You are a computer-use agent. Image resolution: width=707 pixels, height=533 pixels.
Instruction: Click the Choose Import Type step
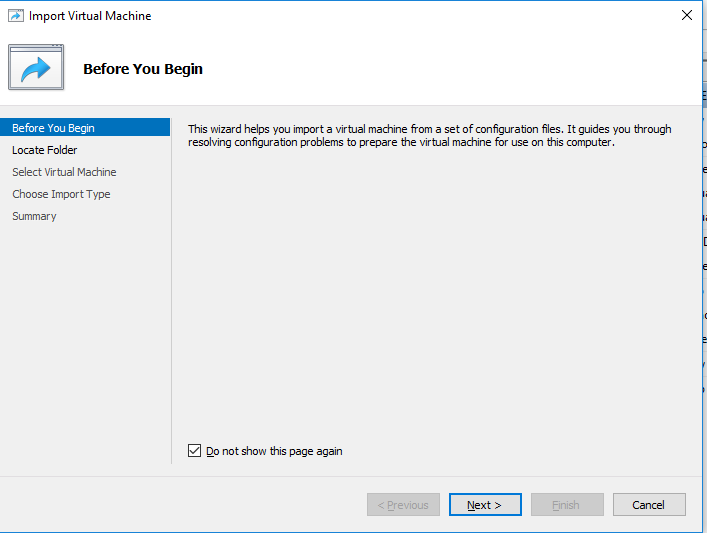coord(61,194)
